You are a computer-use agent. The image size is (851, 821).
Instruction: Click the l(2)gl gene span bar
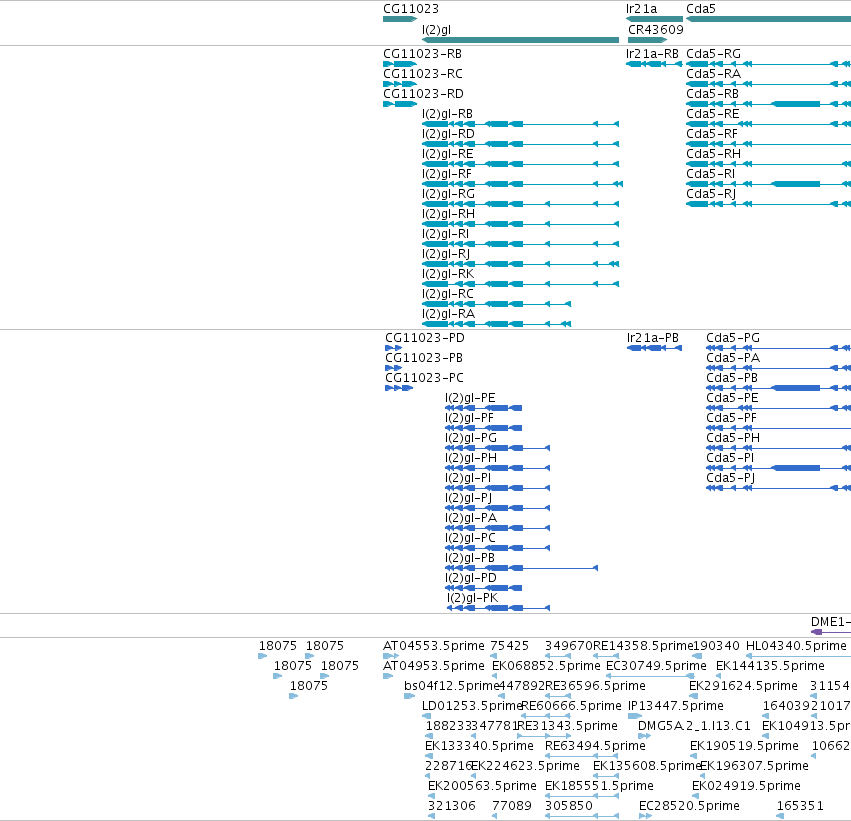tap(520, 40)
